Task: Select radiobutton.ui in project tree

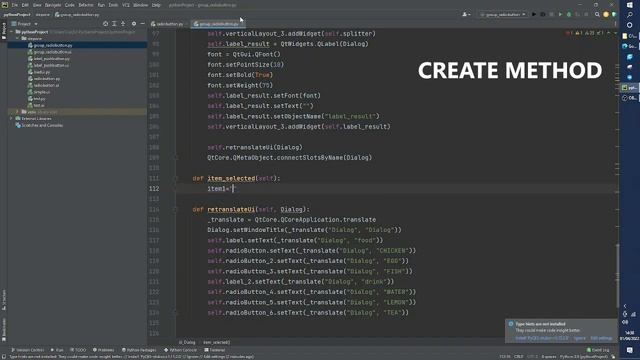Action: click(x=44, y=85)
